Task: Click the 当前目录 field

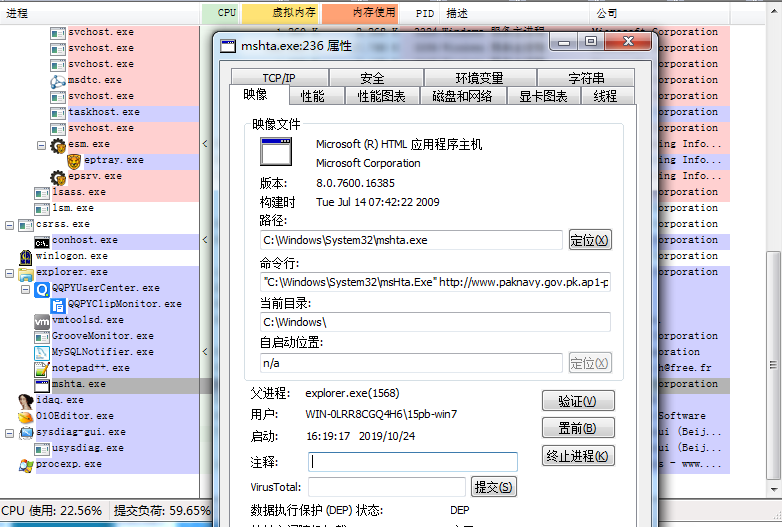Action: pyautogui.click(x=435, y=322)
